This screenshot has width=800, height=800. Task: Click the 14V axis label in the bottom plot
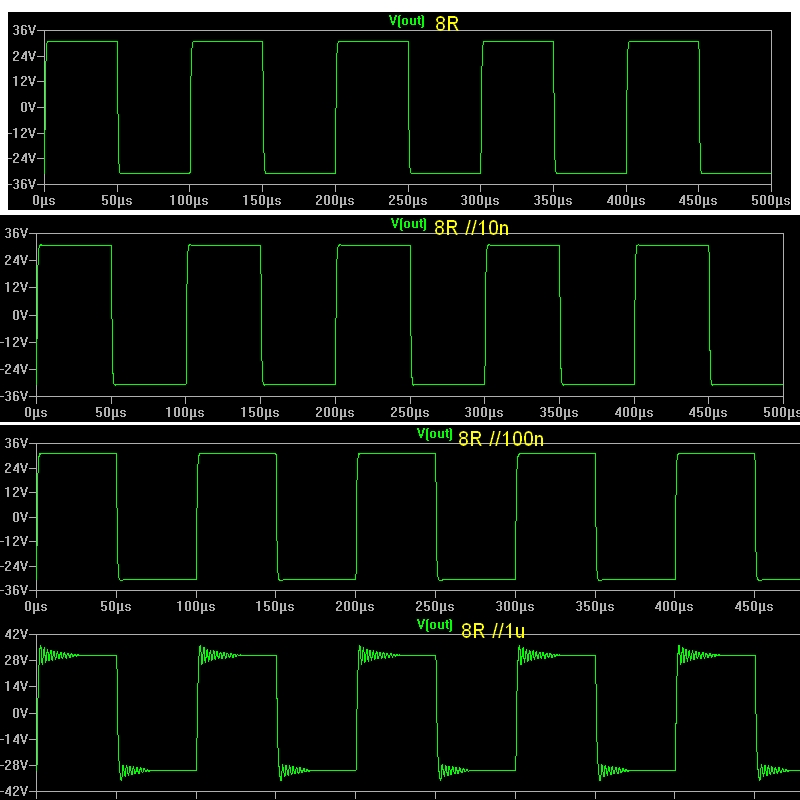[16, 686]
